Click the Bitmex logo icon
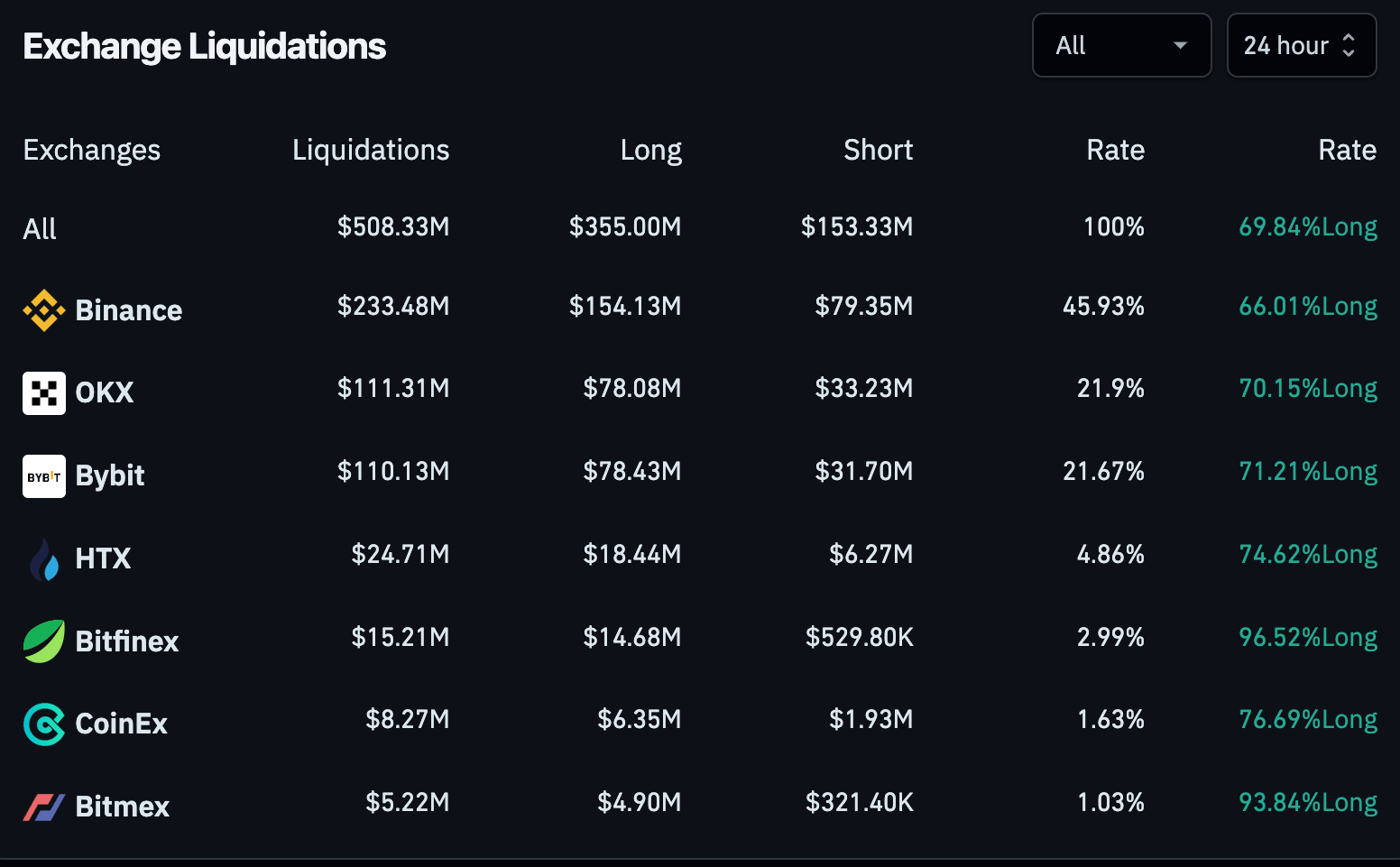This screenshot has height=867, width=1400. tap(43, 807)
